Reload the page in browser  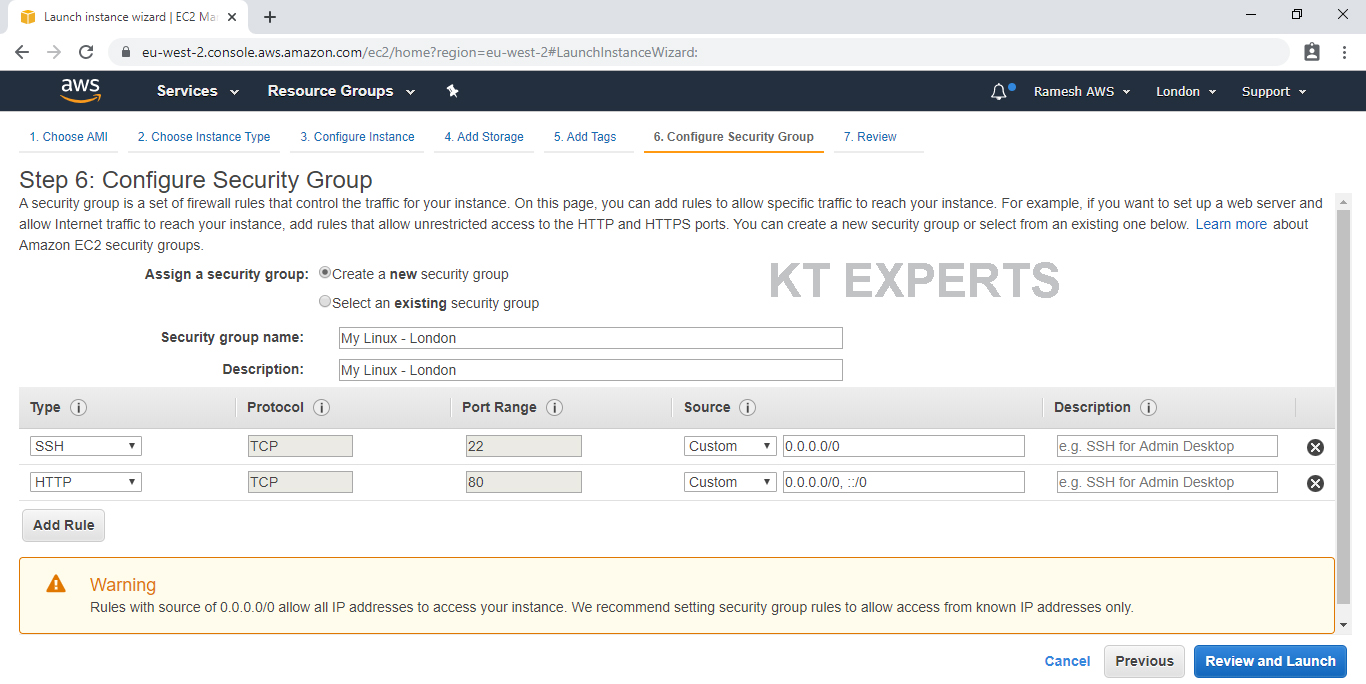pos(86,52)
